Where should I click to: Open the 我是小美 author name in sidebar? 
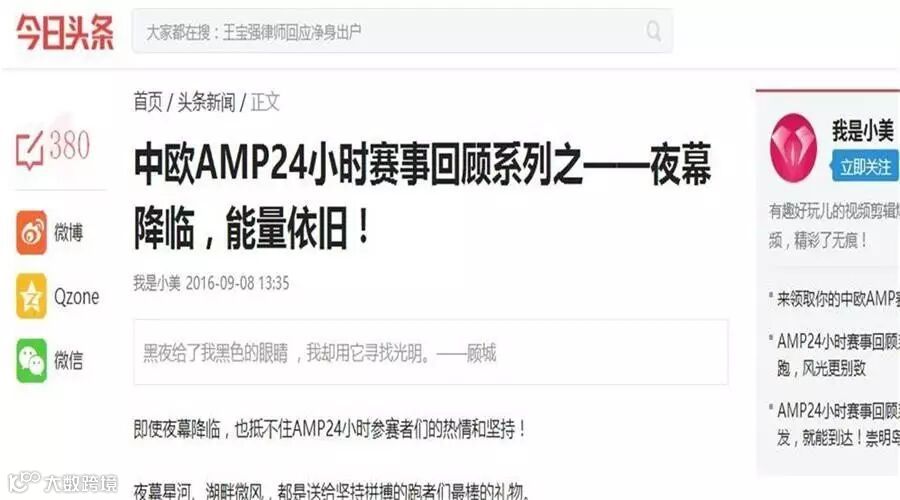click(x=863, y=130)
